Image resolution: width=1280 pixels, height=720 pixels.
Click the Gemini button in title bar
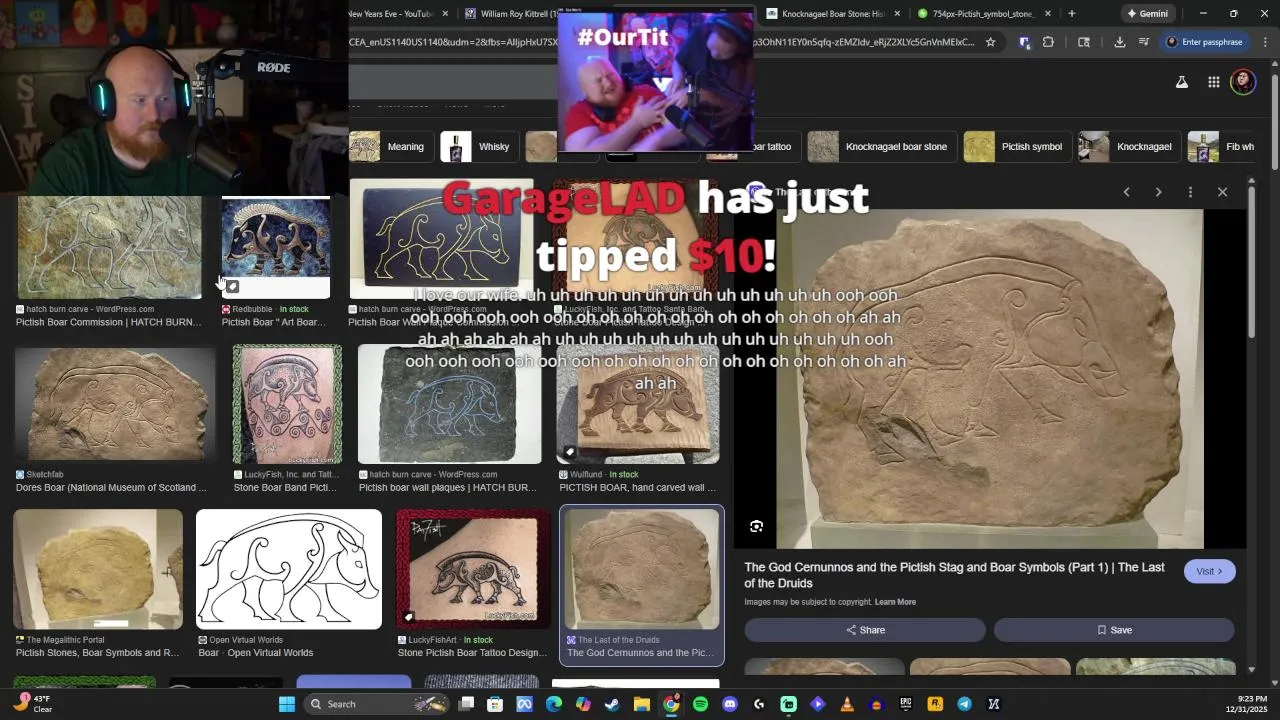click(1147, 14)
